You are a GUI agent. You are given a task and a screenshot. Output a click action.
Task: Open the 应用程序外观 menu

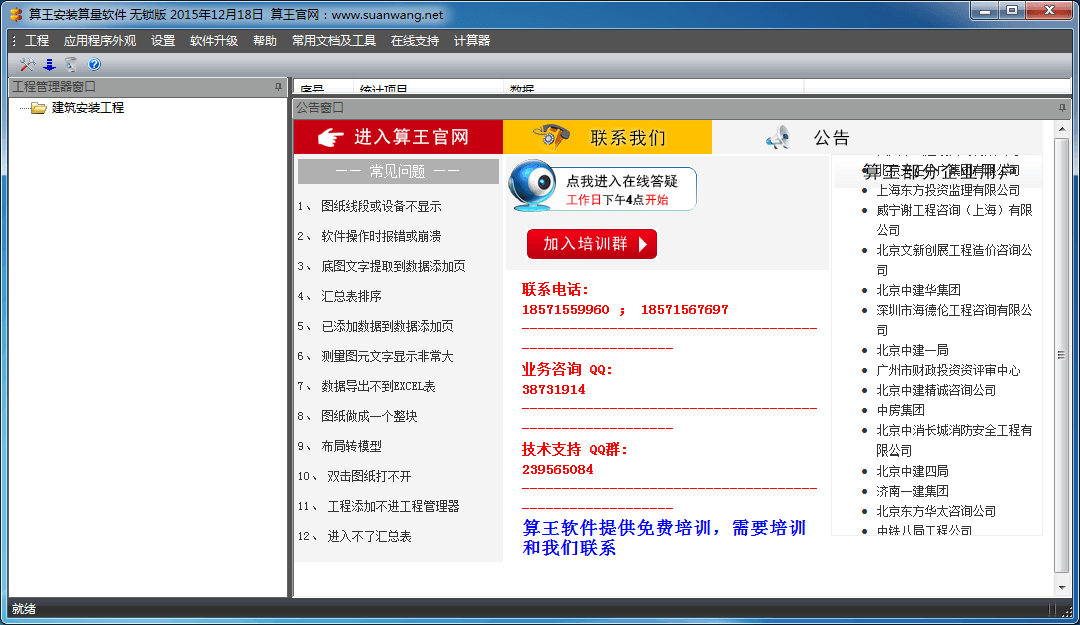100,41
